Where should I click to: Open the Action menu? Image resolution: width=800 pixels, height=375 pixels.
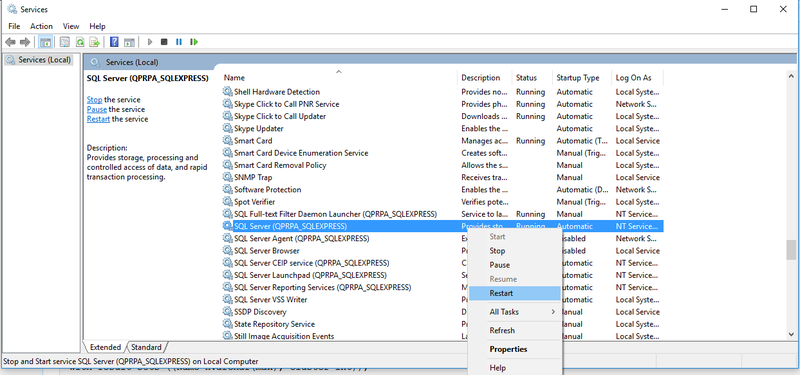pos(41,26)
